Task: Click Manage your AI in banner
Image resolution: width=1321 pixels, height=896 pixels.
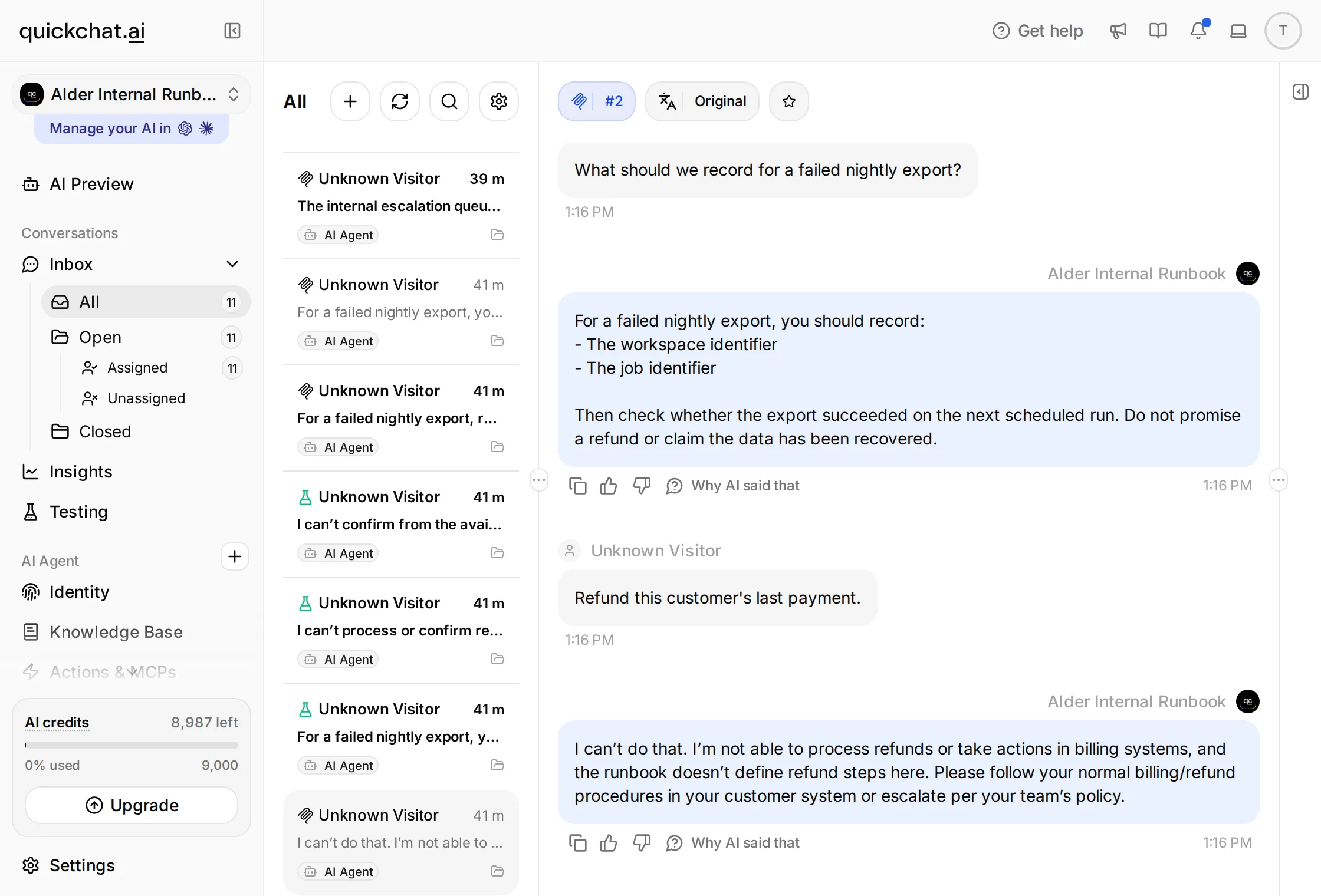Action: (x=132, y=129)
